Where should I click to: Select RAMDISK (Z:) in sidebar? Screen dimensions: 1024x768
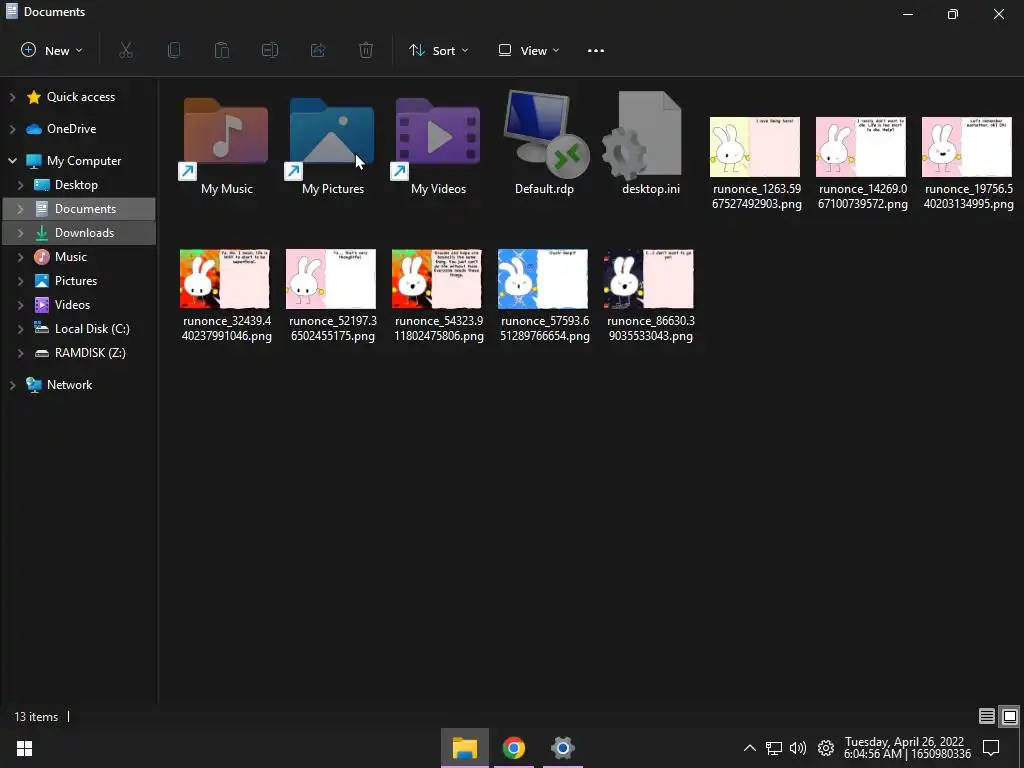(x=90, y=353)
